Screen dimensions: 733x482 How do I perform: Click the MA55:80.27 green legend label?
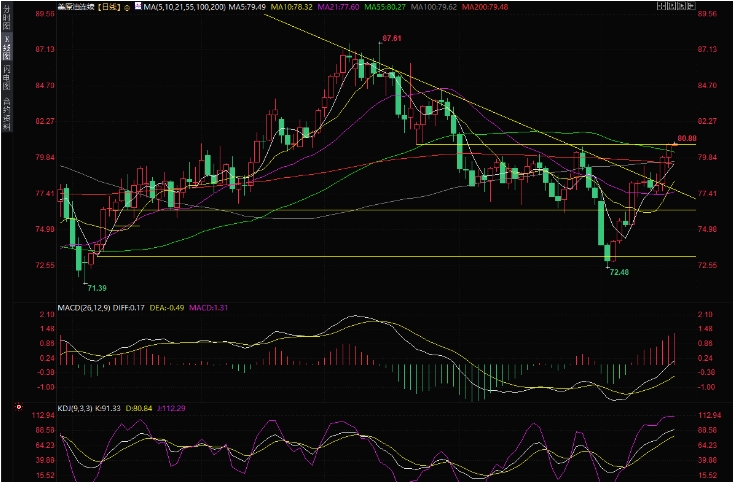(x=334, y=6)
